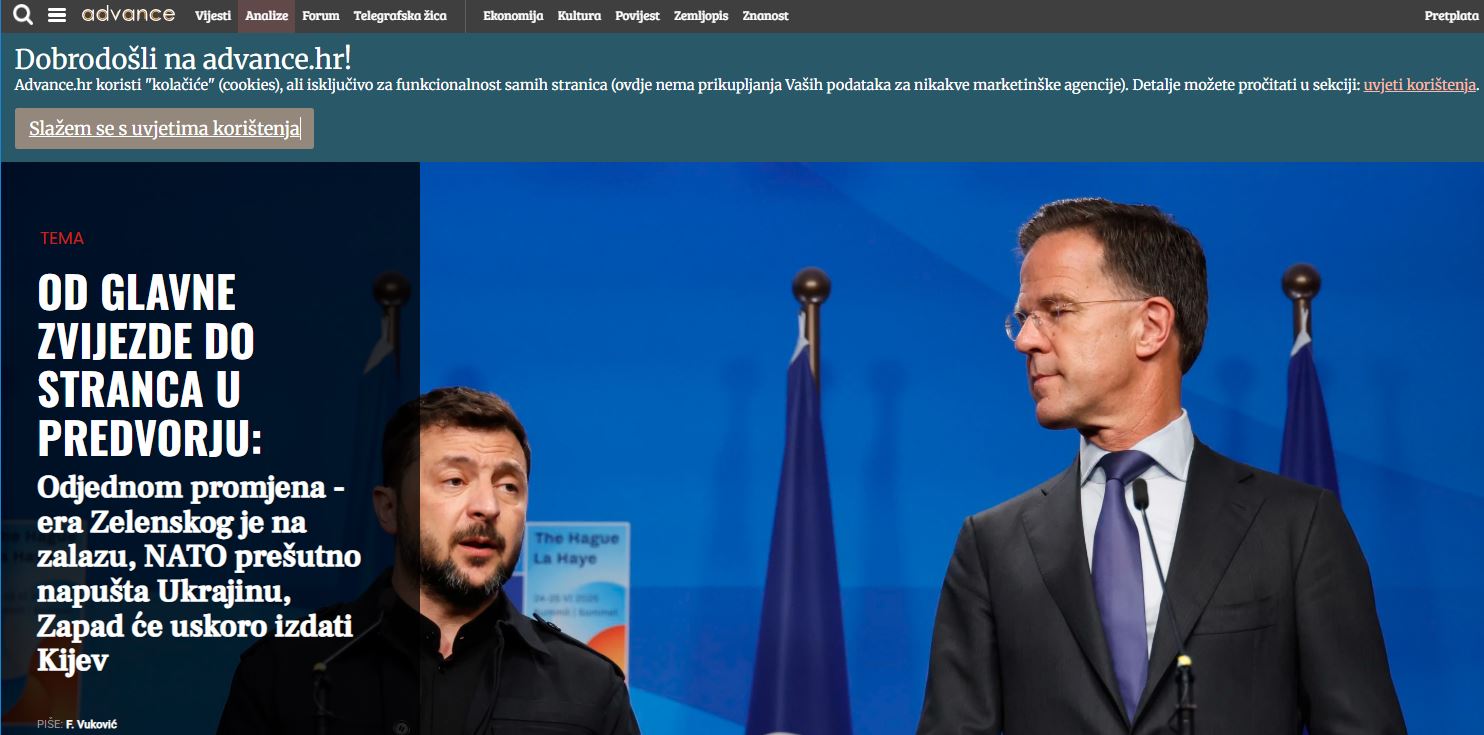This screenshot has height=735, width=1484.
Task: Go to the Forum section
Action: [321, 16]
